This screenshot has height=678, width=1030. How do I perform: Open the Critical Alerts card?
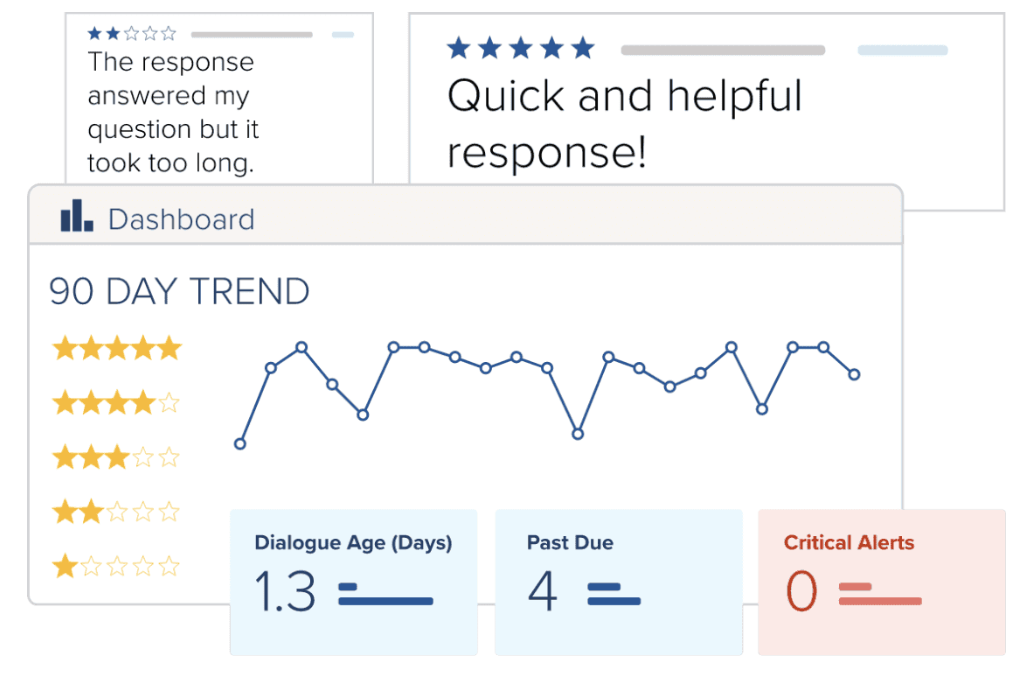click(x=881, y=582)
